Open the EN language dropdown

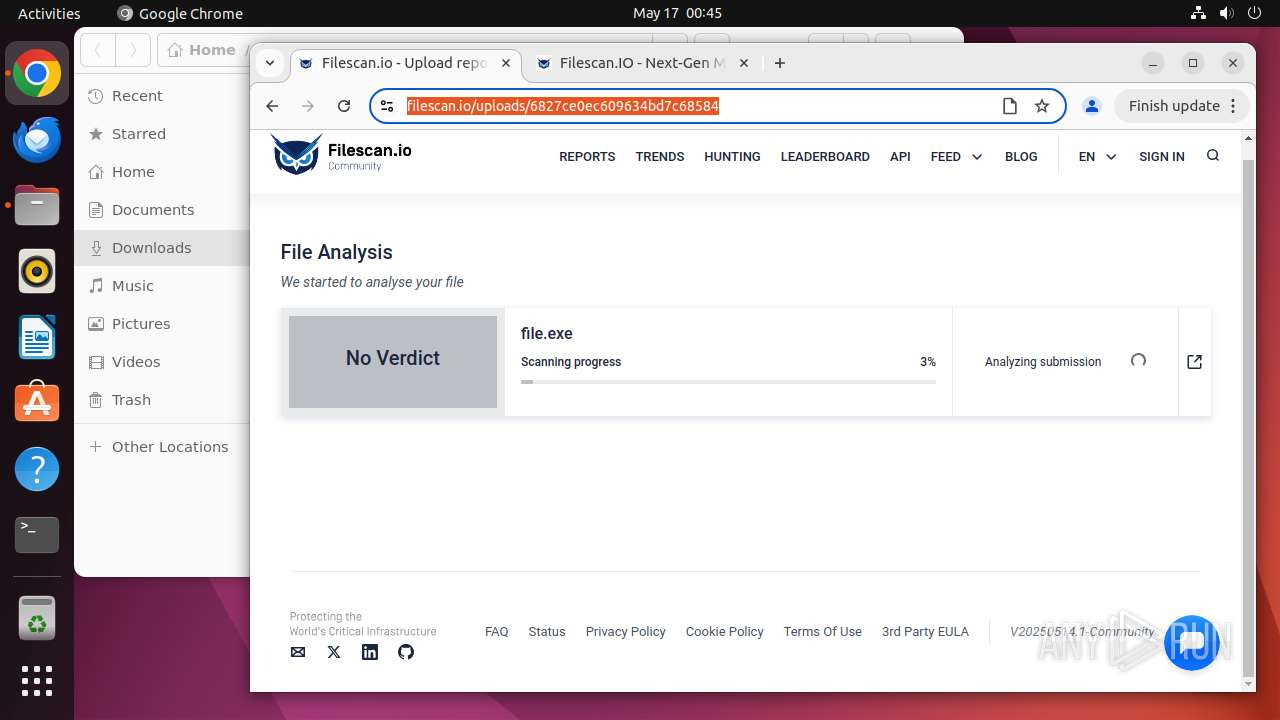coord(1097,157)
